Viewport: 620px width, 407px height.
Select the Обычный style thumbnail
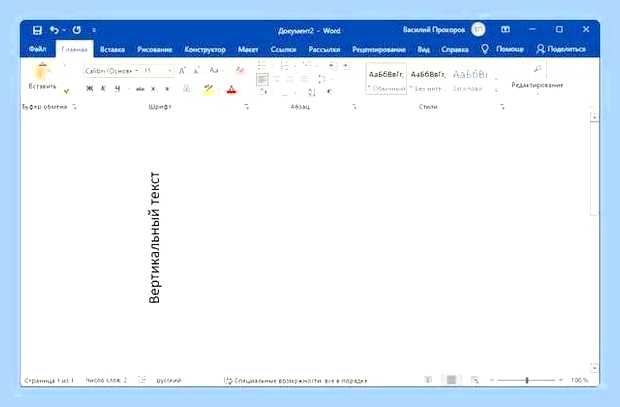[386, 80]
